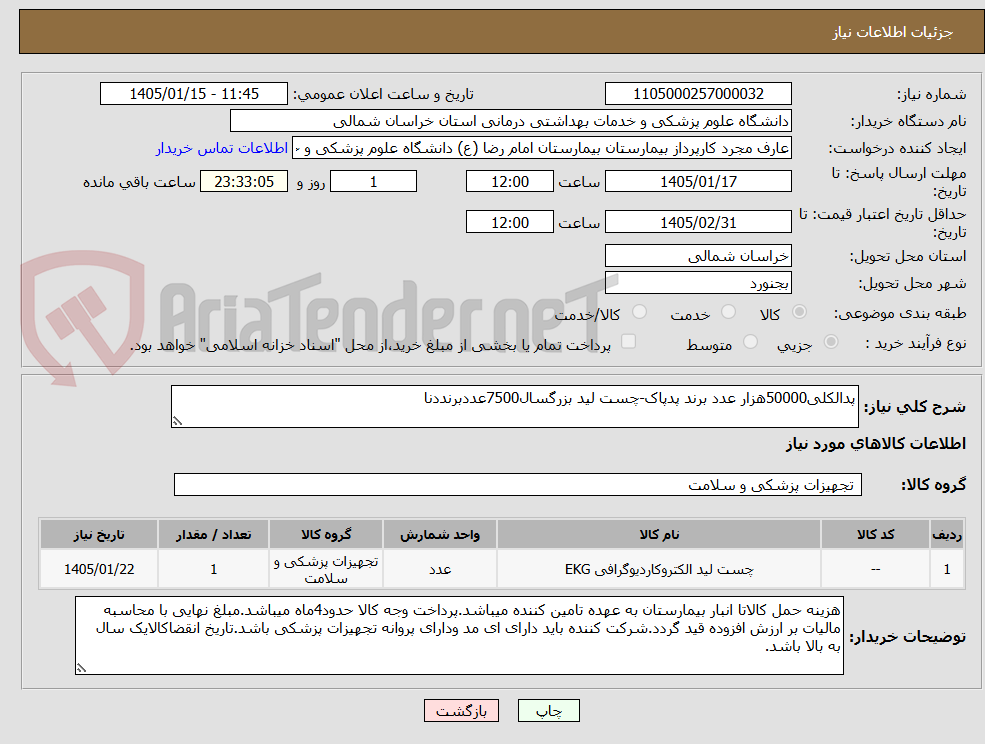
Task: Click the کد کالا column header
Action: [876, 534]
